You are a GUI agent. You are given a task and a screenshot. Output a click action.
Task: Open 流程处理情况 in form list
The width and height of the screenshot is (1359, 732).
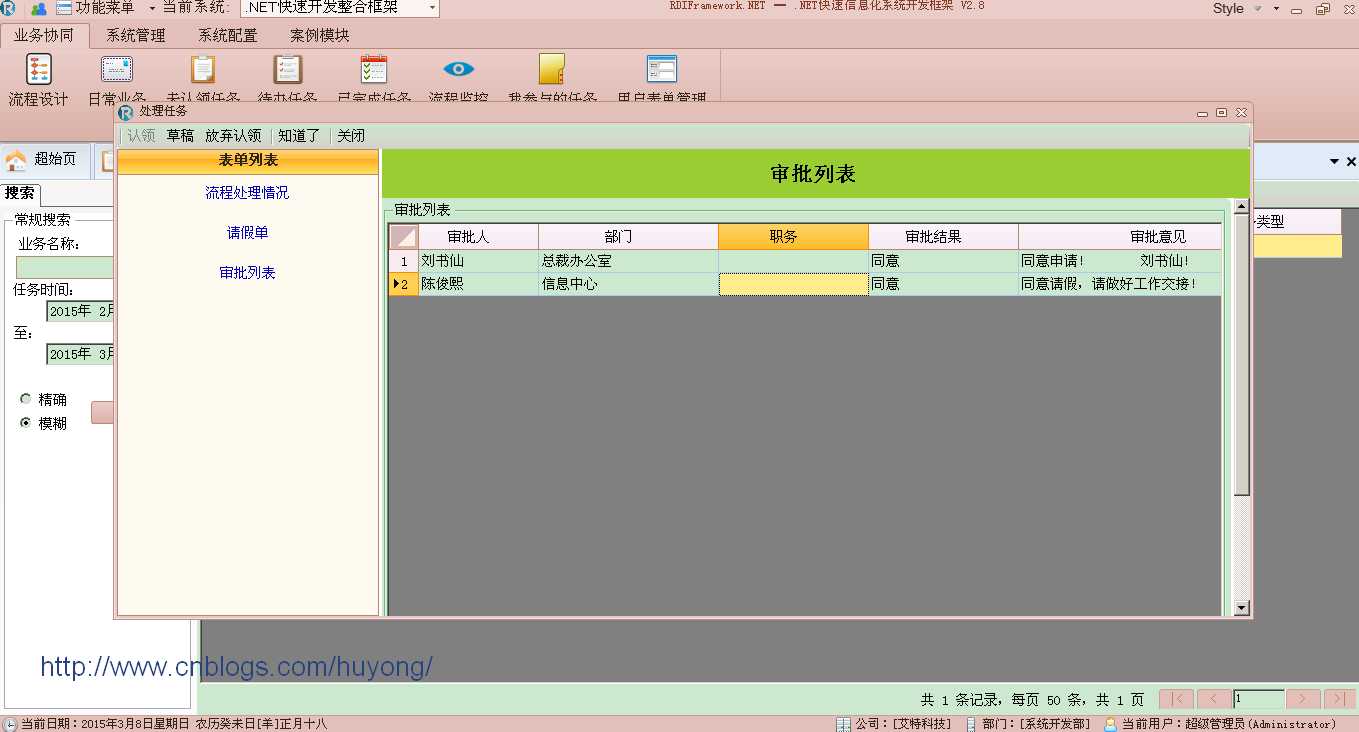click(247, 193)
